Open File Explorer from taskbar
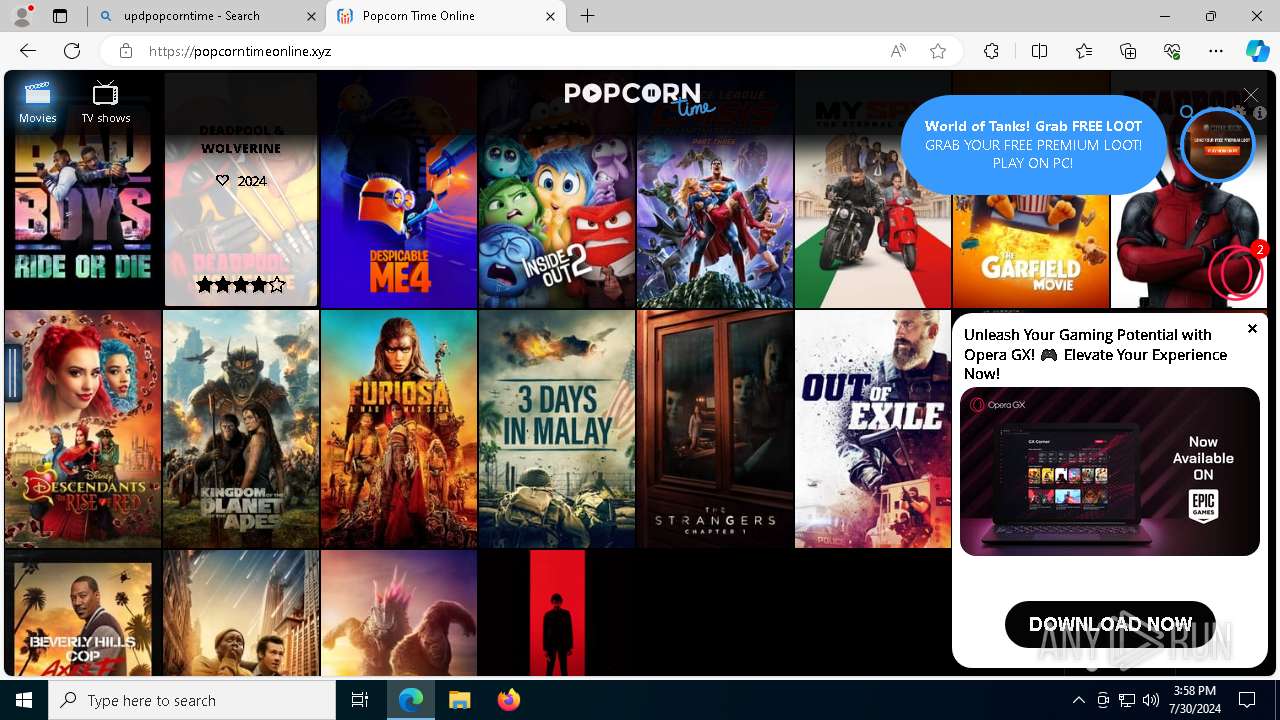The image size is (1280, 720). (459, 700)
